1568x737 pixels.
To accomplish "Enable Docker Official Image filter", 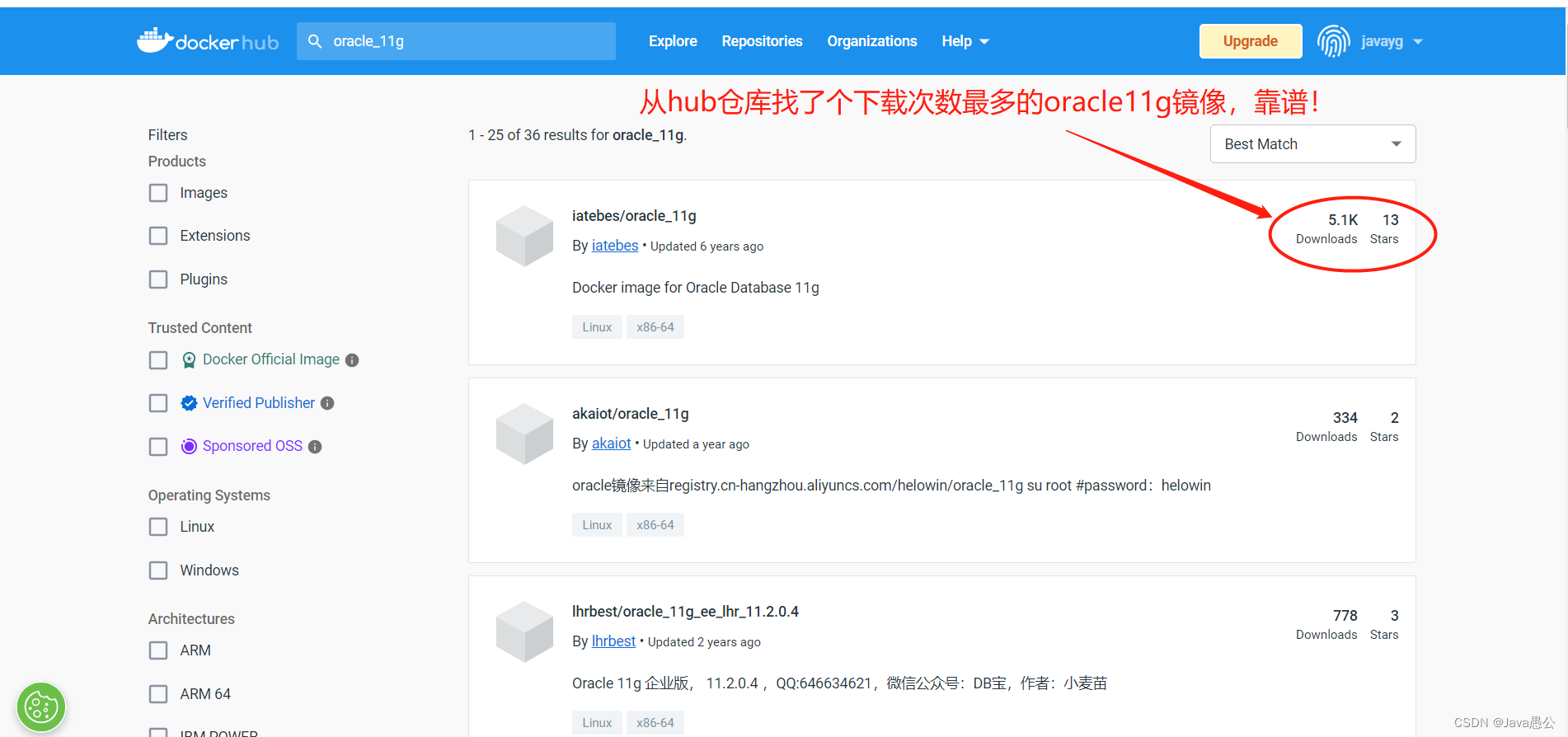I will click(x=158, y=360).
